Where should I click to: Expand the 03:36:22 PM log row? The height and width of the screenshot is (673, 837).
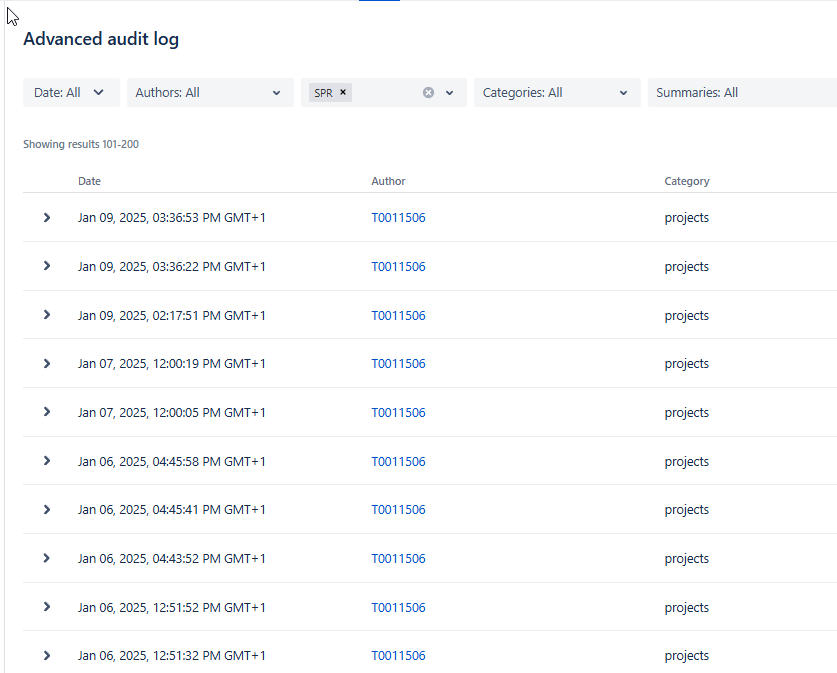pos(47,266)
